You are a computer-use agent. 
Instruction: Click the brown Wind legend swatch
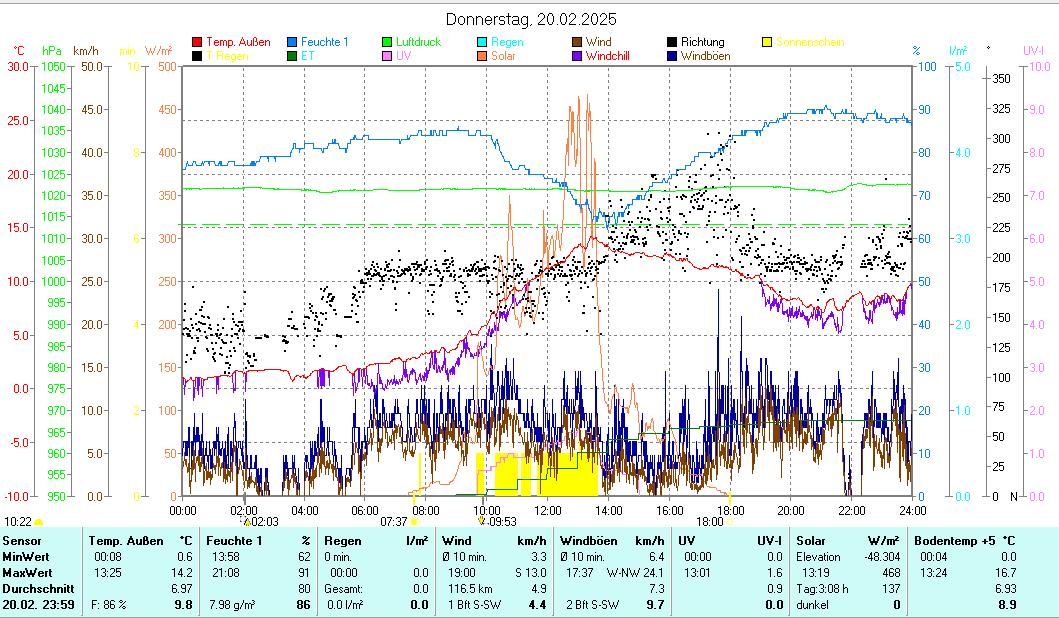tap(577, 42)
